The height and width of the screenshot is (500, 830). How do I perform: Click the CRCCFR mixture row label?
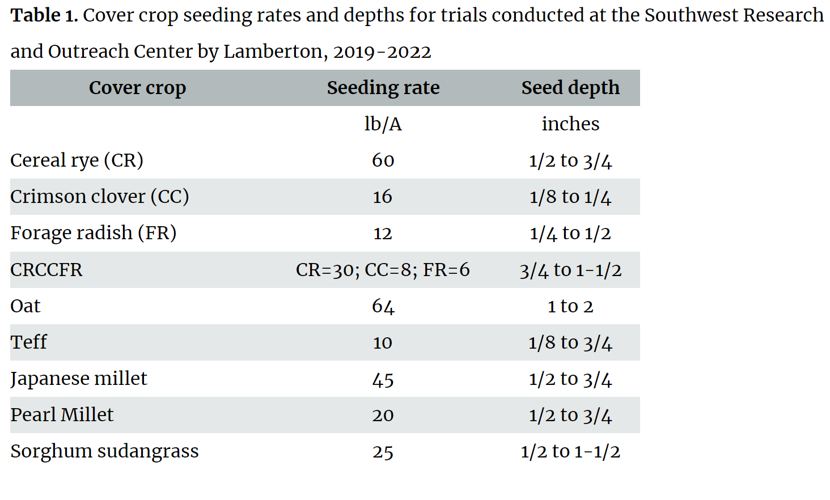pyautogui.click(x=46, y=270)
